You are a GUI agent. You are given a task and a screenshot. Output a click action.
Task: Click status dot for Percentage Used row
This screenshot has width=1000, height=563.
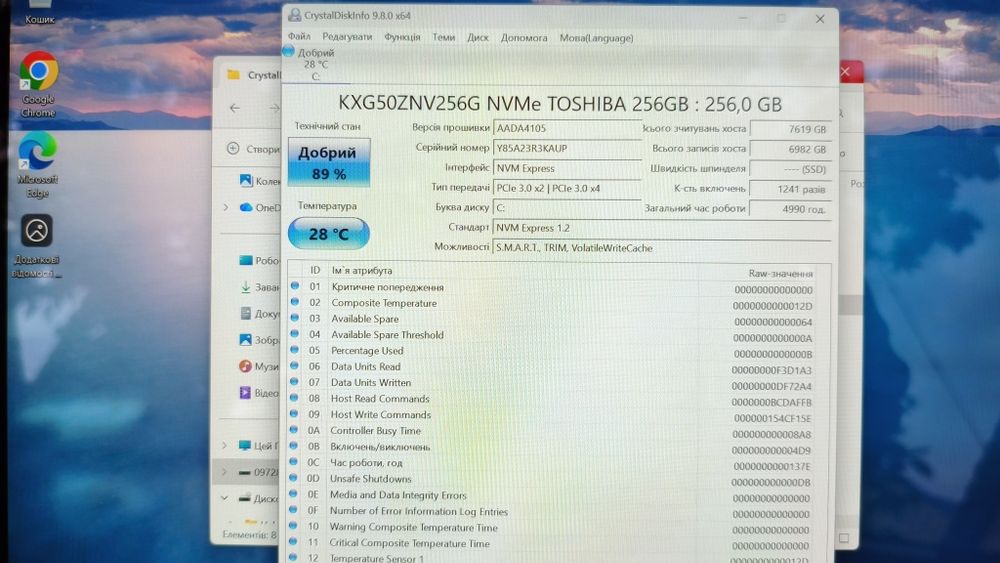pyautogui.click(x=295, y=350)
